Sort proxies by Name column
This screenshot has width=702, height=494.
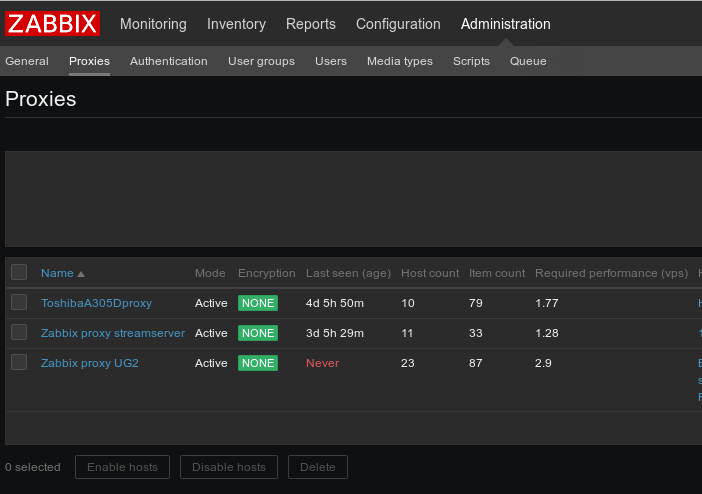57,273
